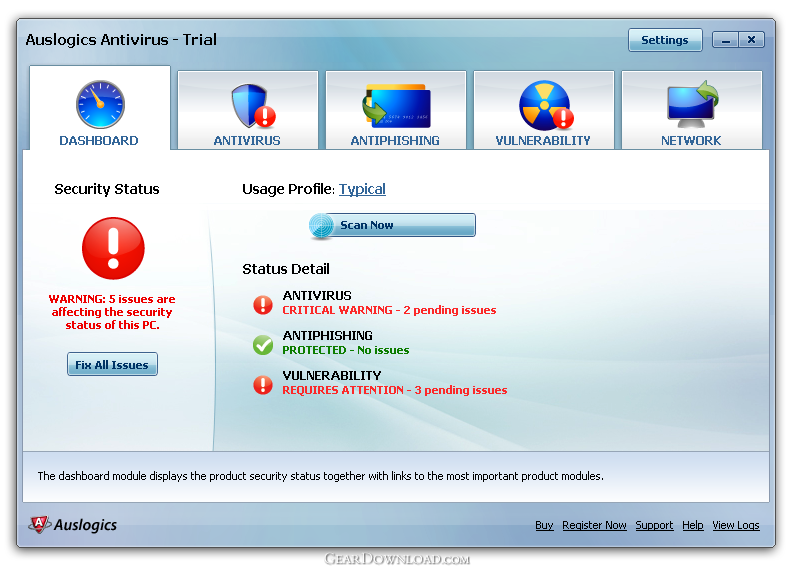Image resolution: width=794 pixels, height=567 pixels.
Task: Start a scan with Scan Now text
Action: (x=367, y=225)
